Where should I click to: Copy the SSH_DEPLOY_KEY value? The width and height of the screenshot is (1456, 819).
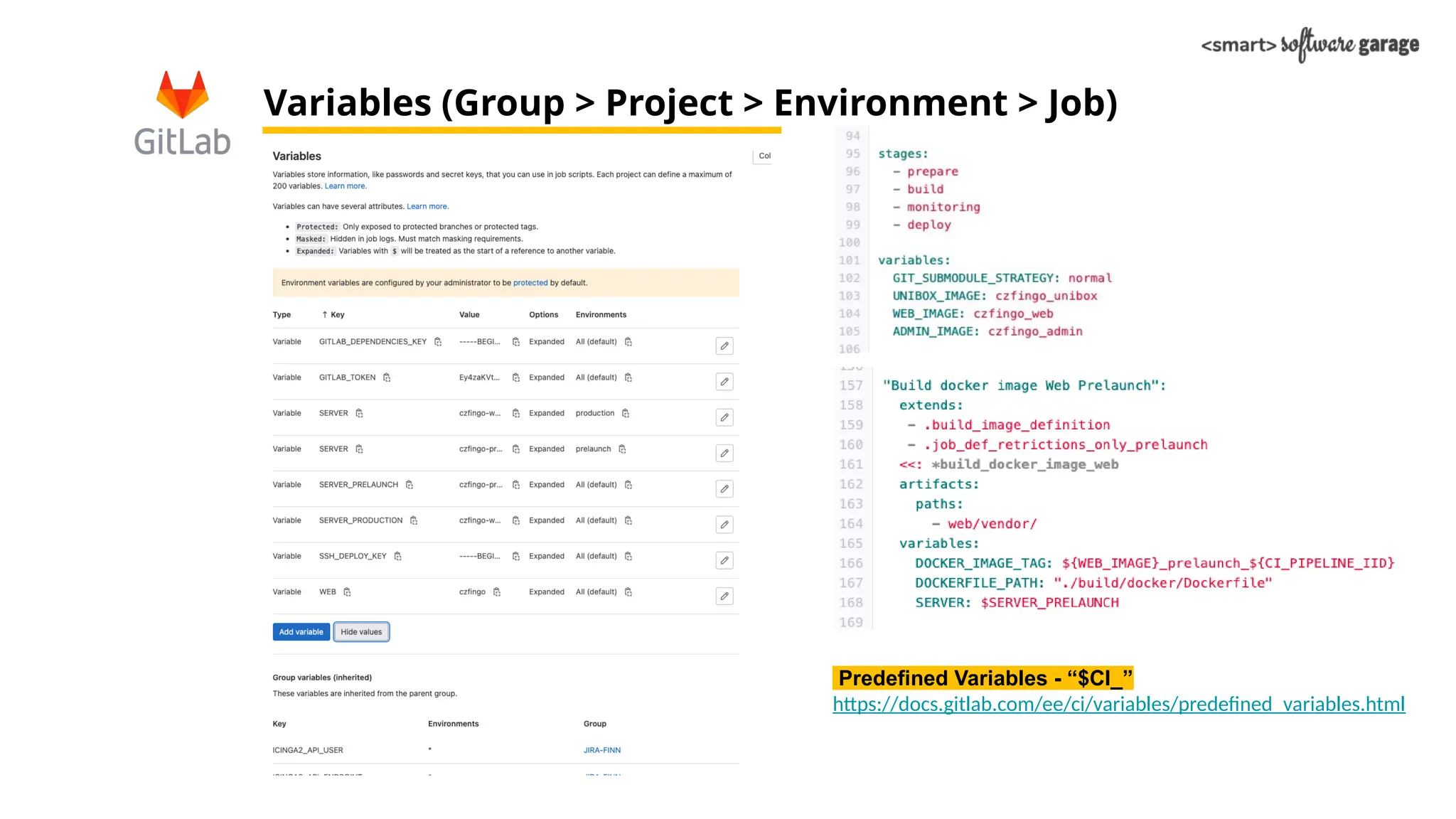(x=516, y=557)
